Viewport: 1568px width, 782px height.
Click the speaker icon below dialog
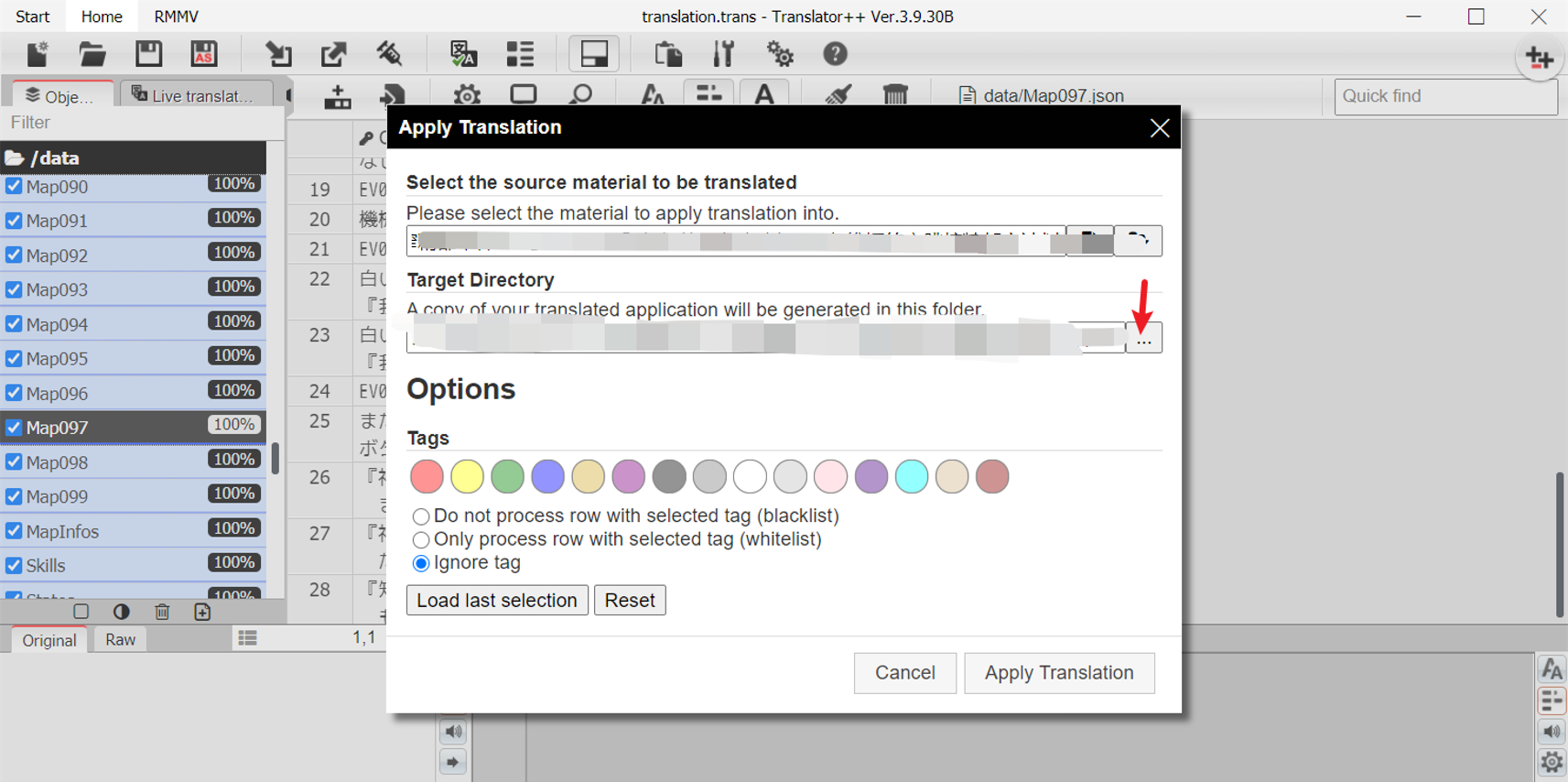(x=453, y=732)
